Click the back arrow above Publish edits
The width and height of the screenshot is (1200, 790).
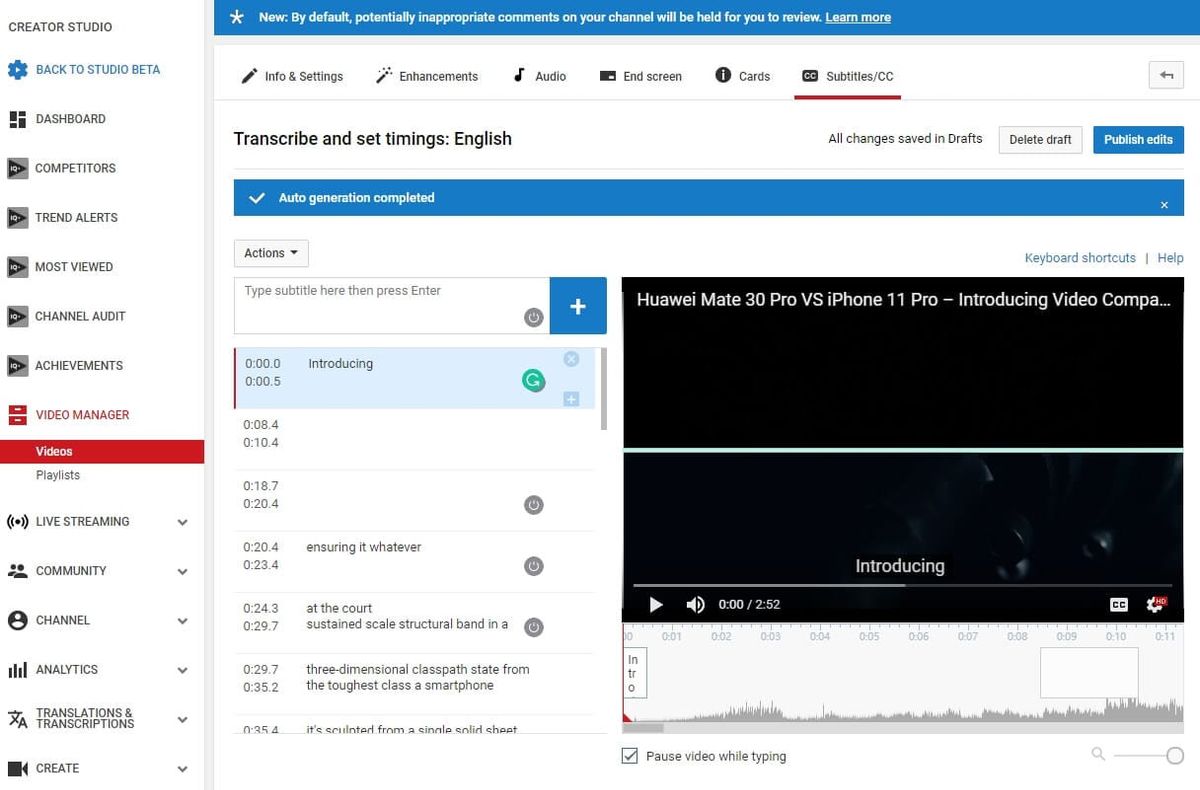click(1166, 75)
